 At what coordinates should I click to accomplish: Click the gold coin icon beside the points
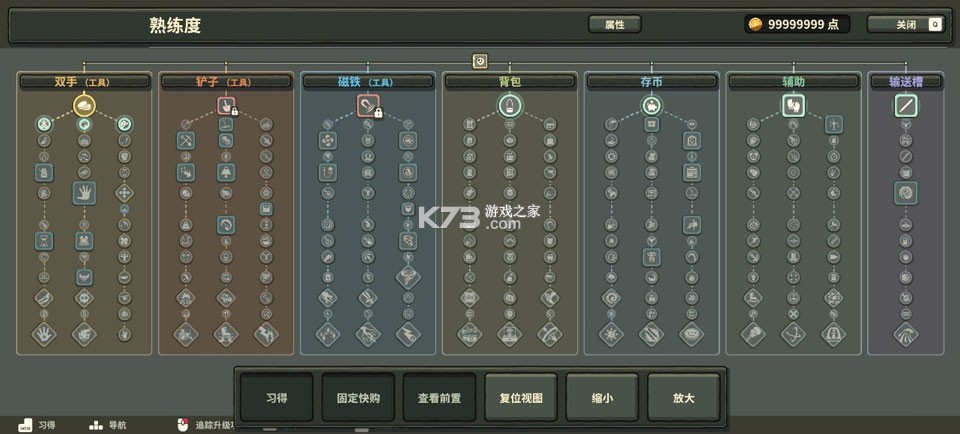point(756,24)
